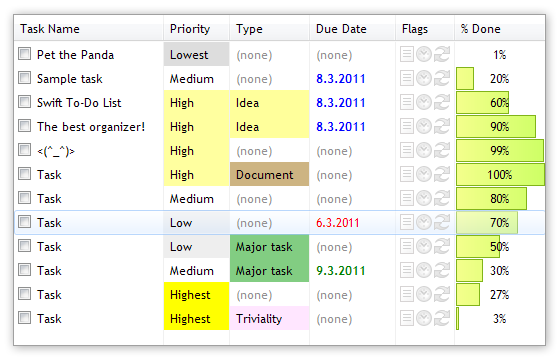The width and height of the screenshot is (560, 360).
Task: Toggle the checkbox for the <(^_^)> task
Action: pos(25,150)
